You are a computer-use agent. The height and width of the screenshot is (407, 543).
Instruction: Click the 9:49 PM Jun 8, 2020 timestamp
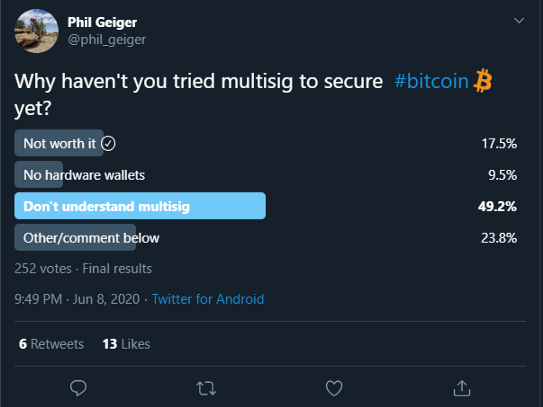(x=77, y=299)
